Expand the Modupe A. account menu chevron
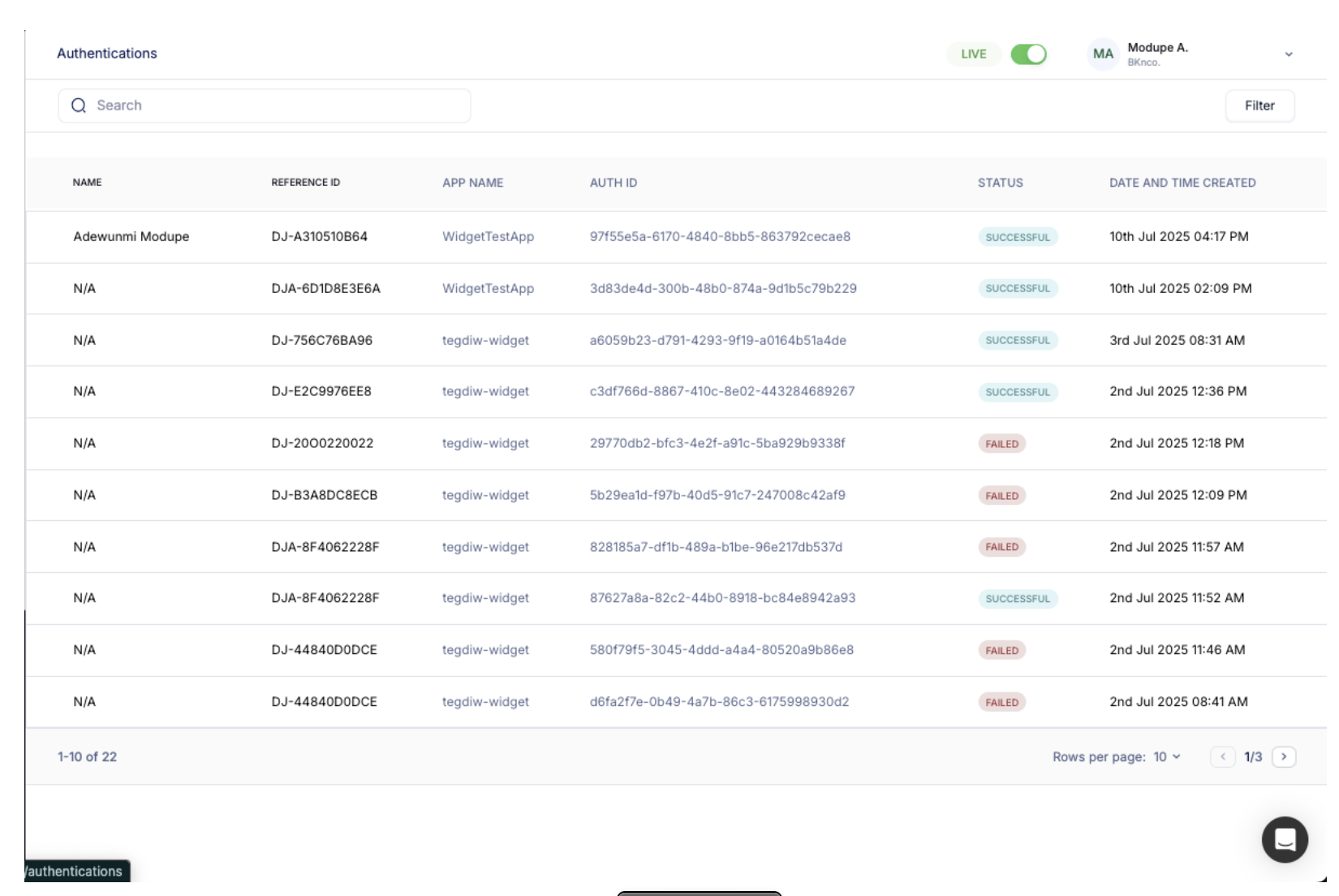1339x896 pixels. coord(1289,54)
